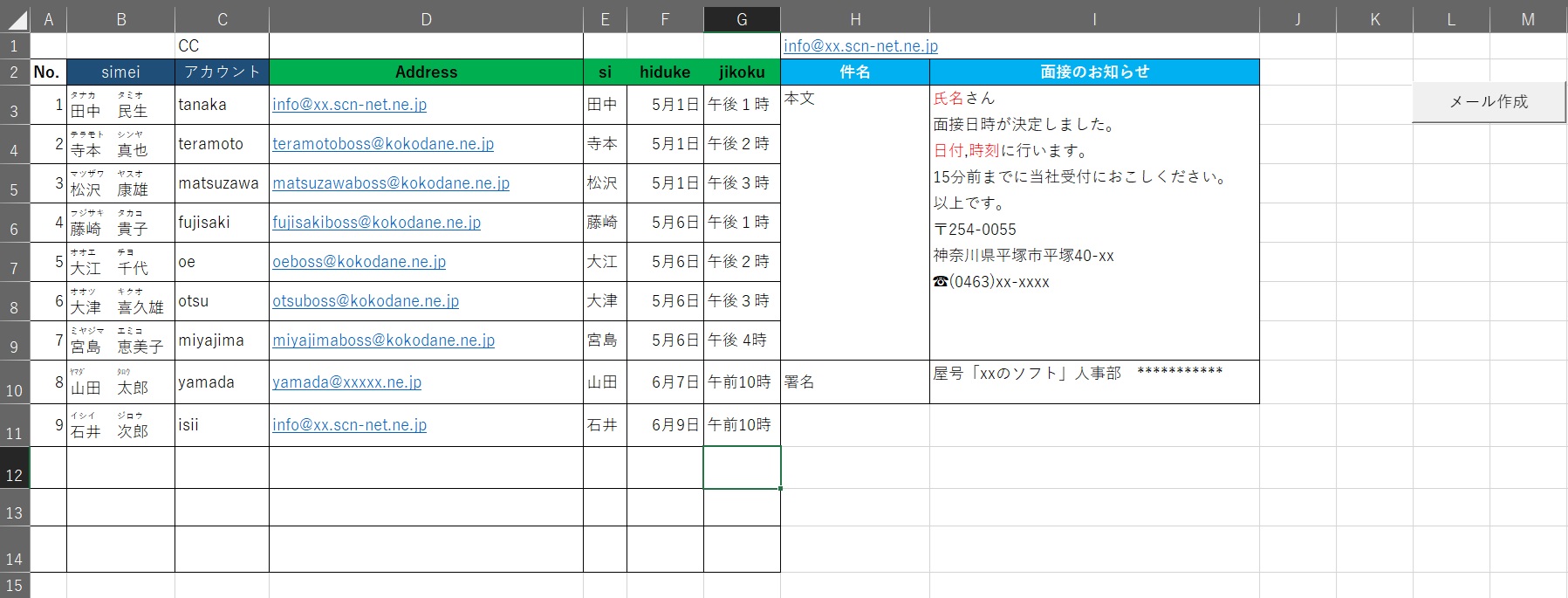1568x598 pixels.
Task: Click the signature cell with 人事部
Action: point(1094,382)
